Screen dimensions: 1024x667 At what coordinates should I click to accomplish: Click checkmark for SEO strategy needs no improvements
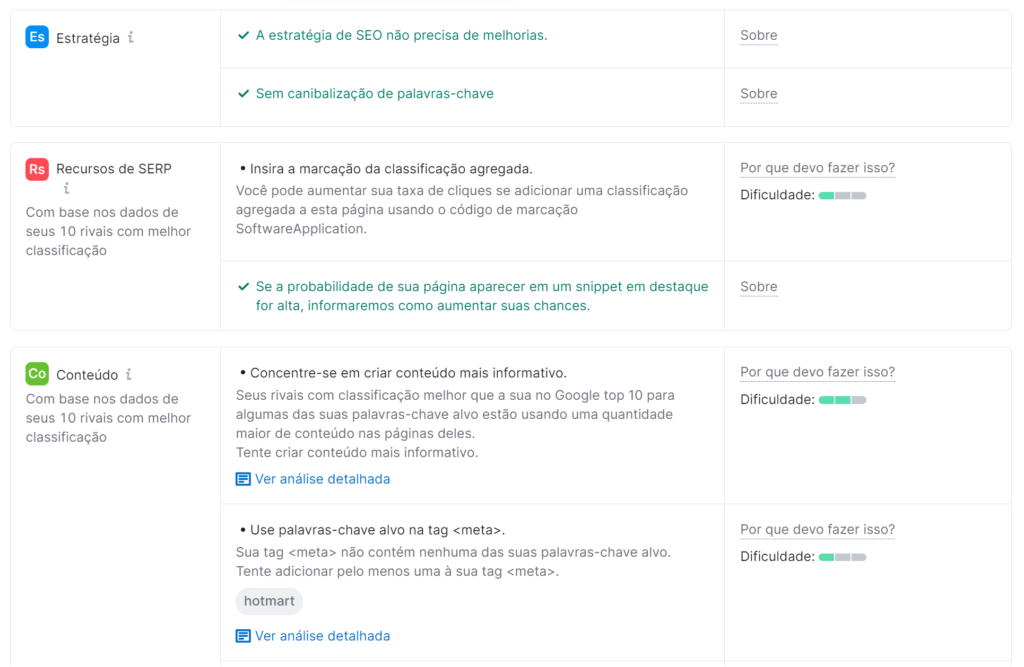pos(243,36)
